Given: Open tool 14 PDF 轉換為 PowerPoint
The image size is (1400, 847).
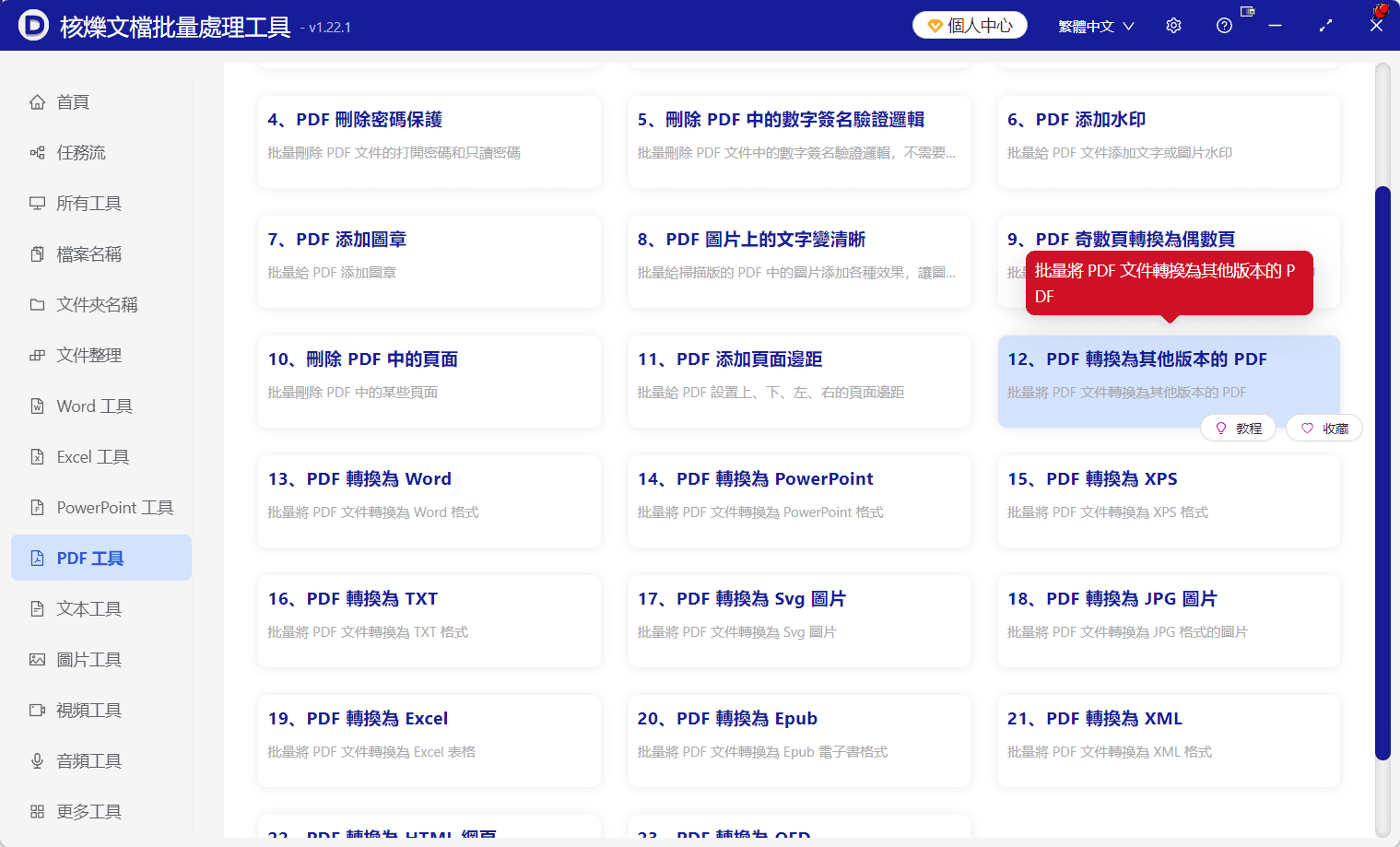Looking at the screenshot, I should [799, 501].
